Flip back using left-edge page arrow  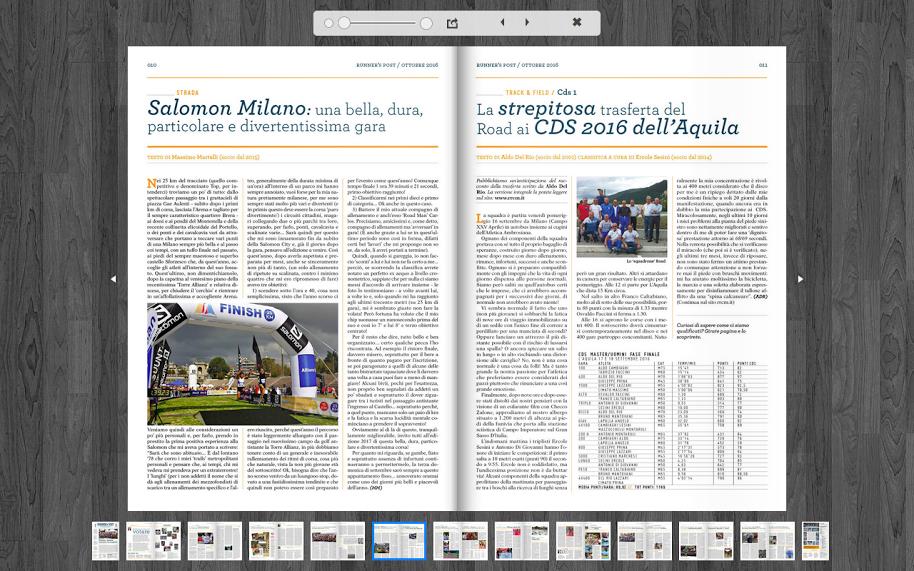(x=113, y=279)
